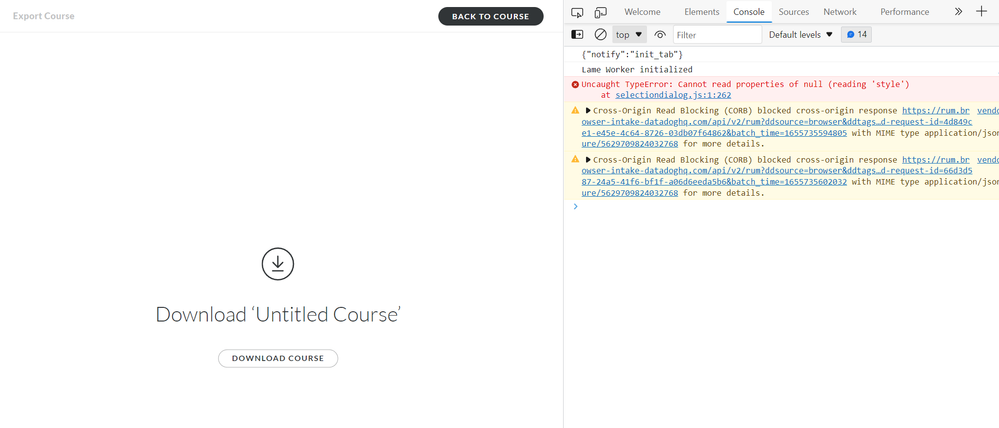Toggle the inspect element picker icon
Screen dimensions: 999x428
(577, 12)
